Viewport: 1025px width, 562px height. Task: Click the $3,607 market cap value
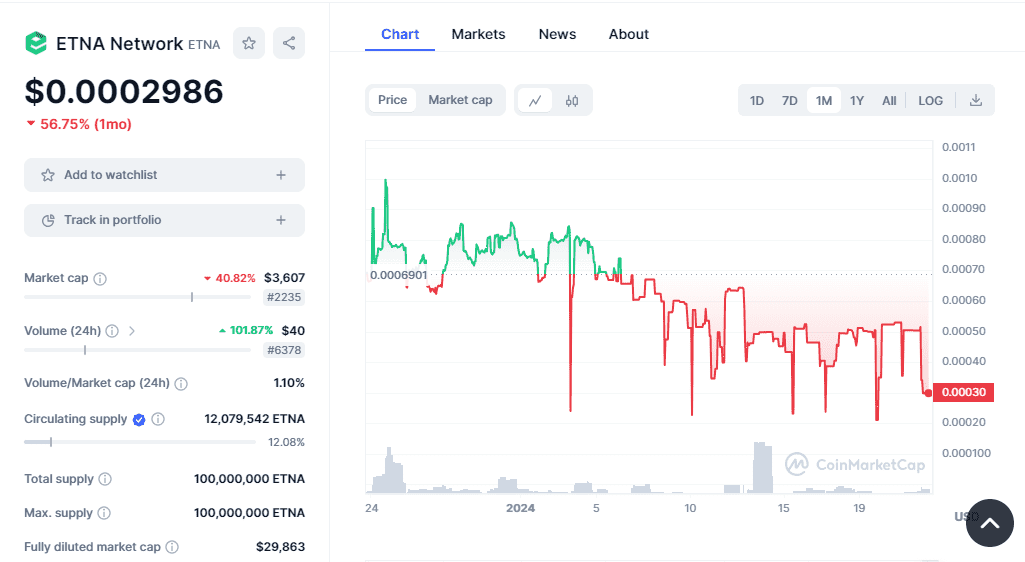point(284,278)
